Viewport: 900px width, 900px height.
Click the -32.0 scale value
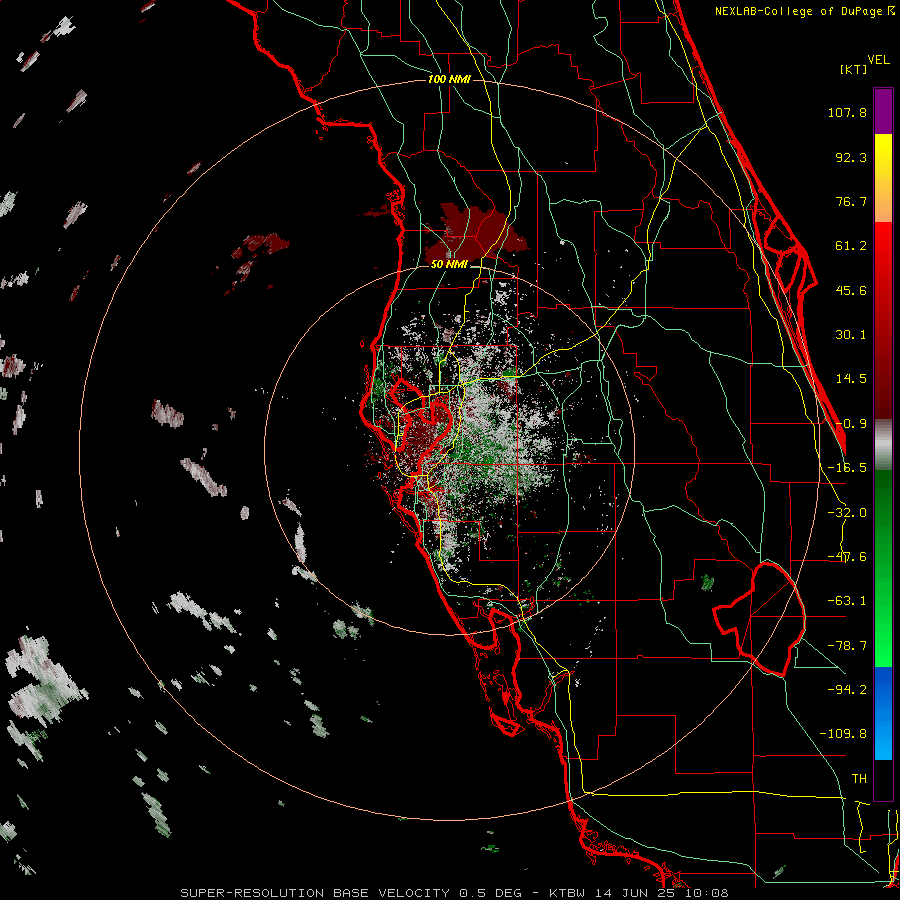pos(847,513)
